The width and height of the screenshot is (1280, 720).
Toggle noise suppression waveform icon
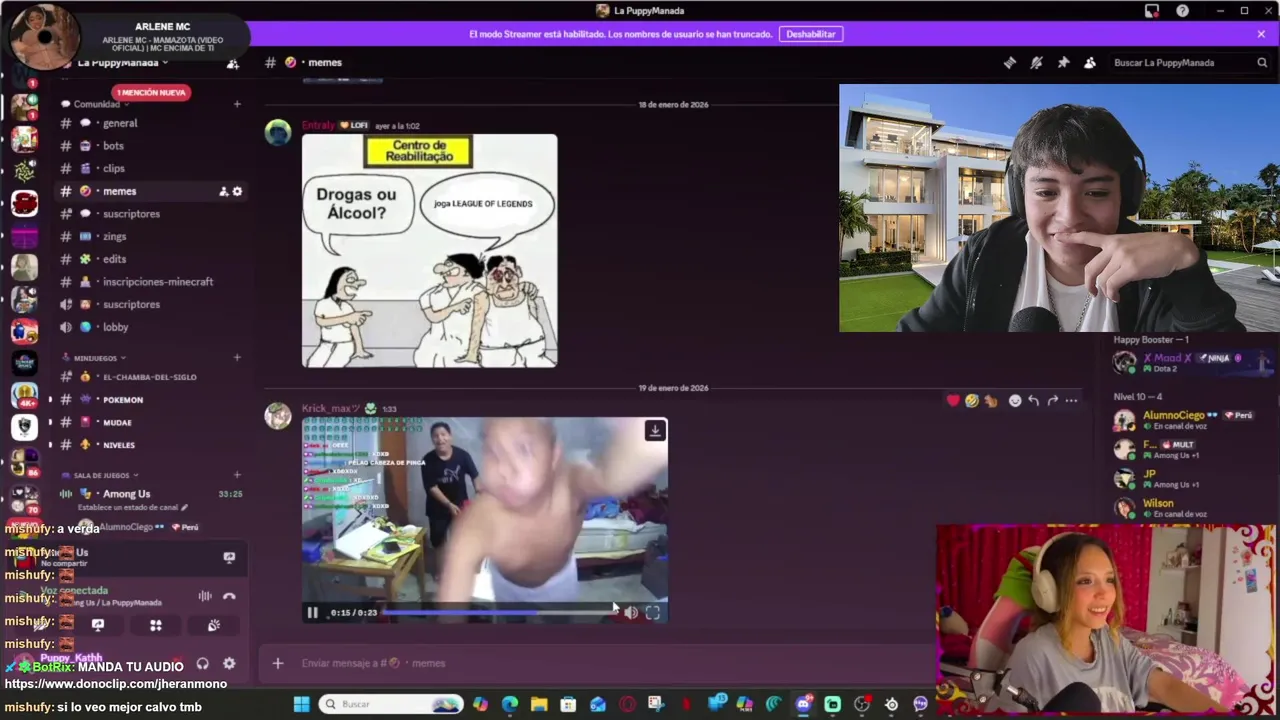point(205,596)
